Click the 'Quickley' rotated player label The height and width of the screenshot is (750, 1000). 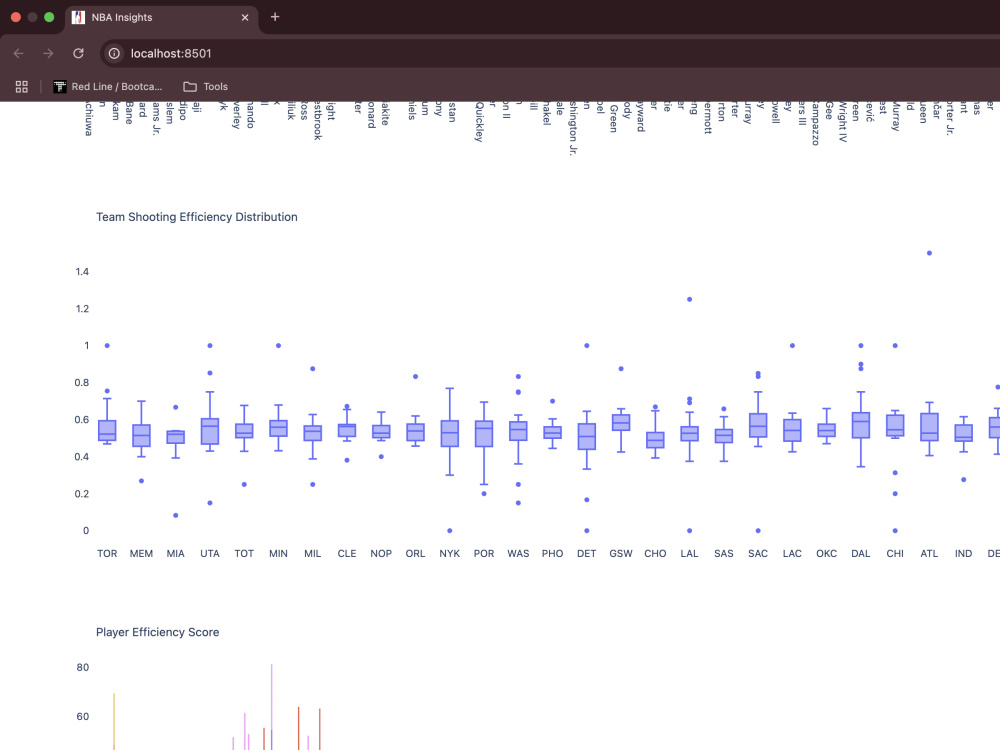479,122
